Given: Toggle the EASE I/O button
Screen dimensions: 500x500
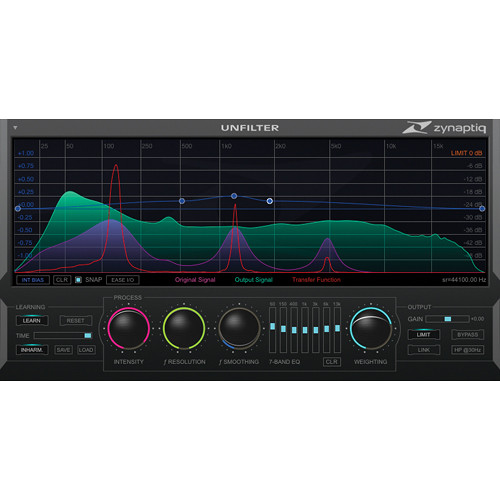Looking at the screenshot, I should pyautogui.click(x=123, y=280).
